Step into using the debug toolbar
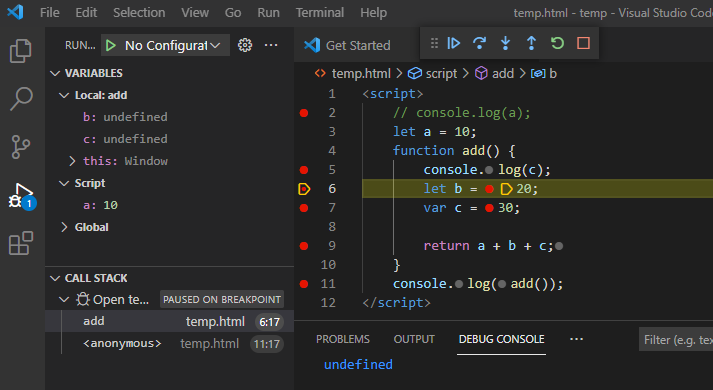This screenshot has height=390, width=713. [505, 43]
